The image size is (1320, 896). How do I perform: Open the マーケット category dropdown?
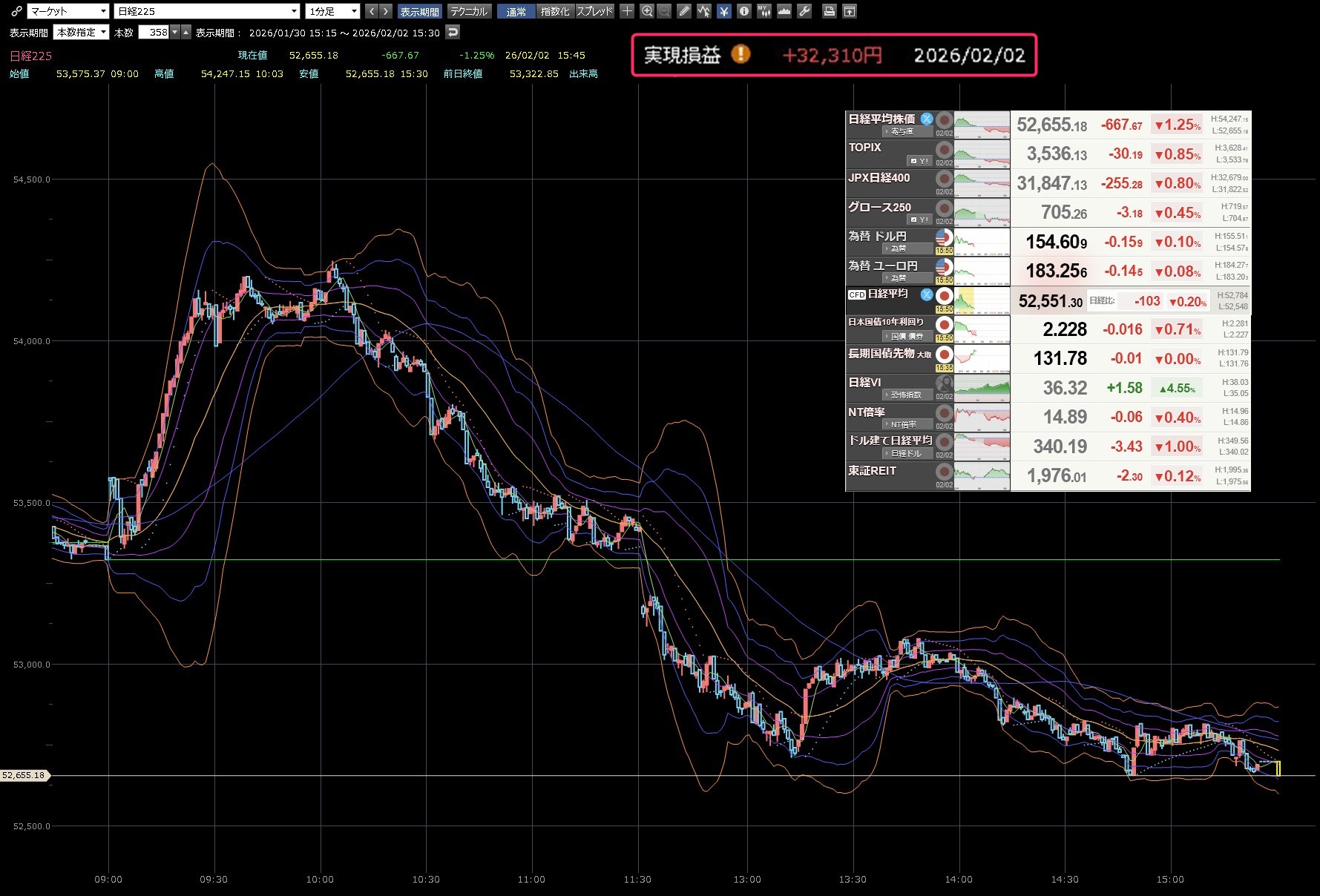point(68,11)
